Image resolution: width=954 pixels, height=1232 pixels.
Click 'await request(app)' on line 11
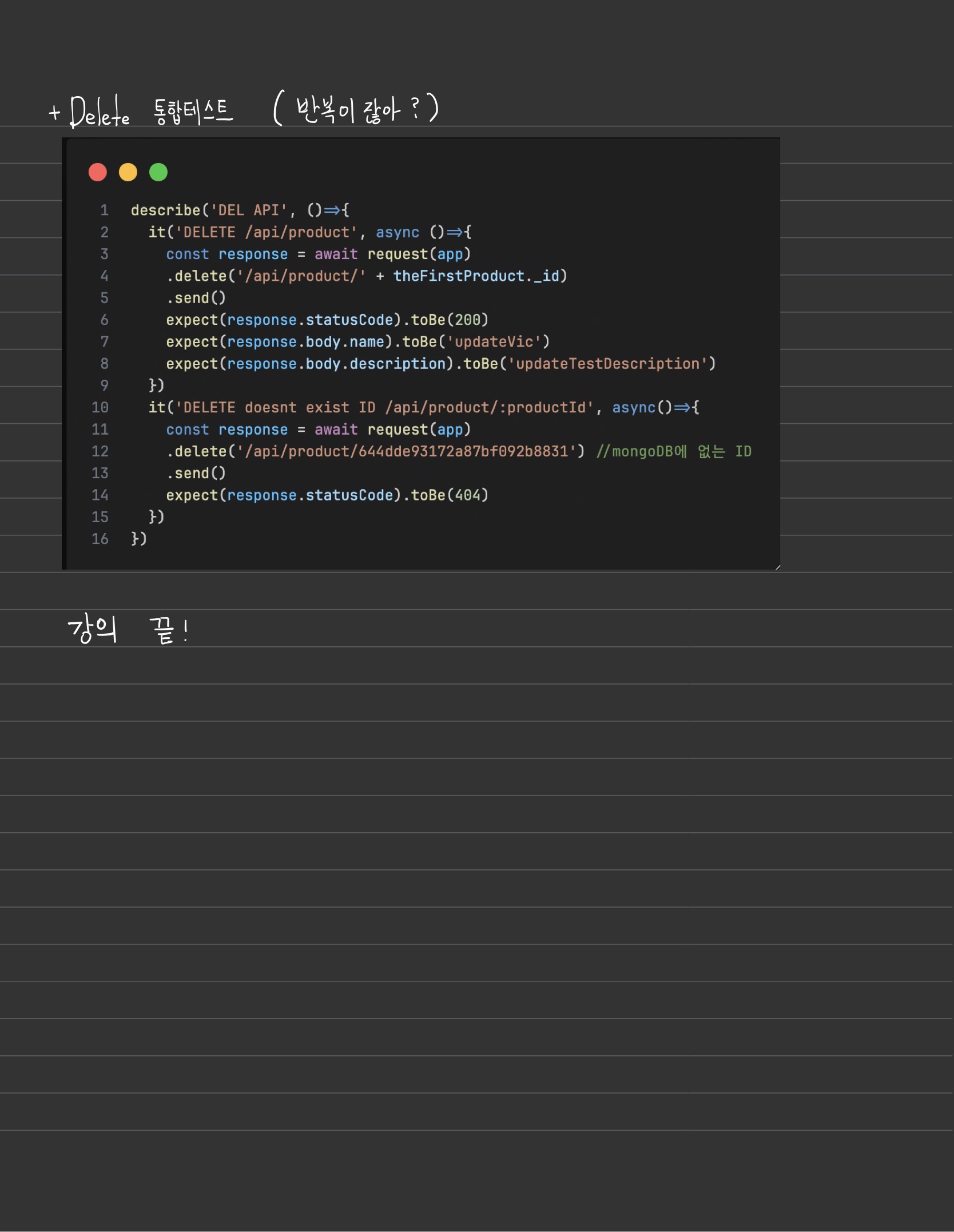pos(392,430)
